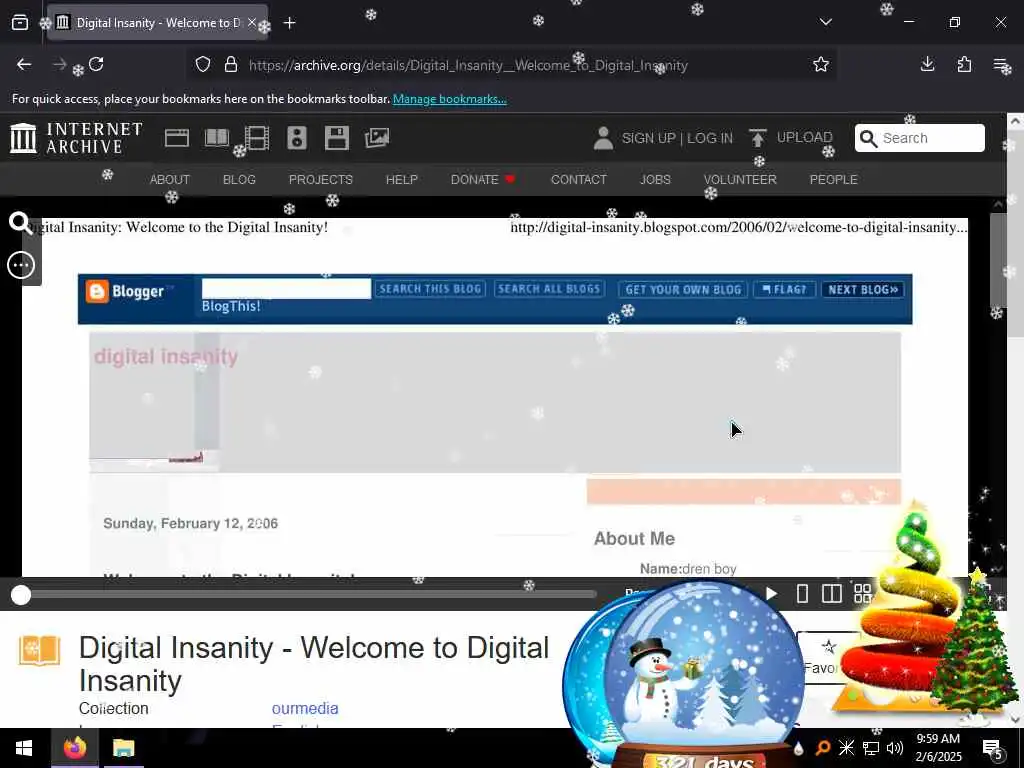This screenshot has height=768, width=1024.
Task: Open a new tab with plus button
Action: pos(289,23)
